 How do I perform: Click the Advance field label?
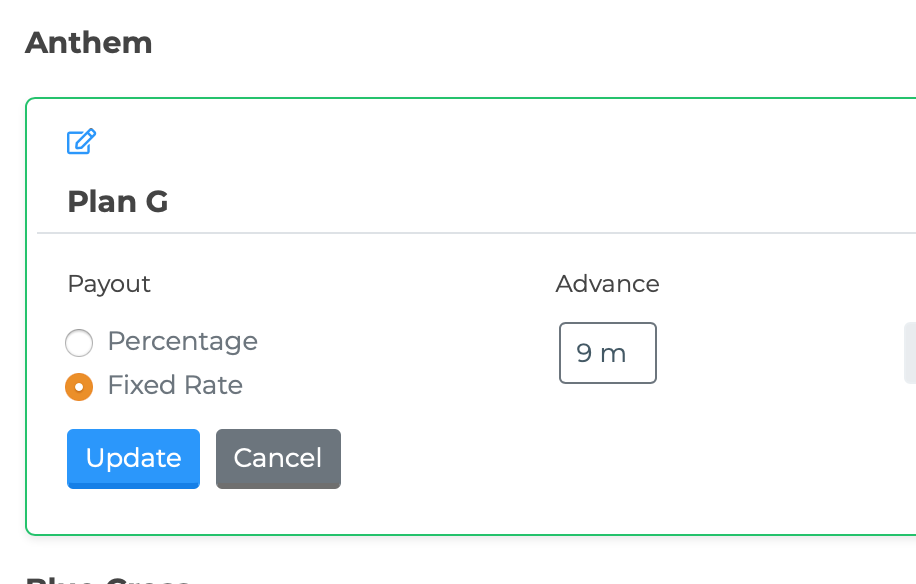click(x=608, y=284)
